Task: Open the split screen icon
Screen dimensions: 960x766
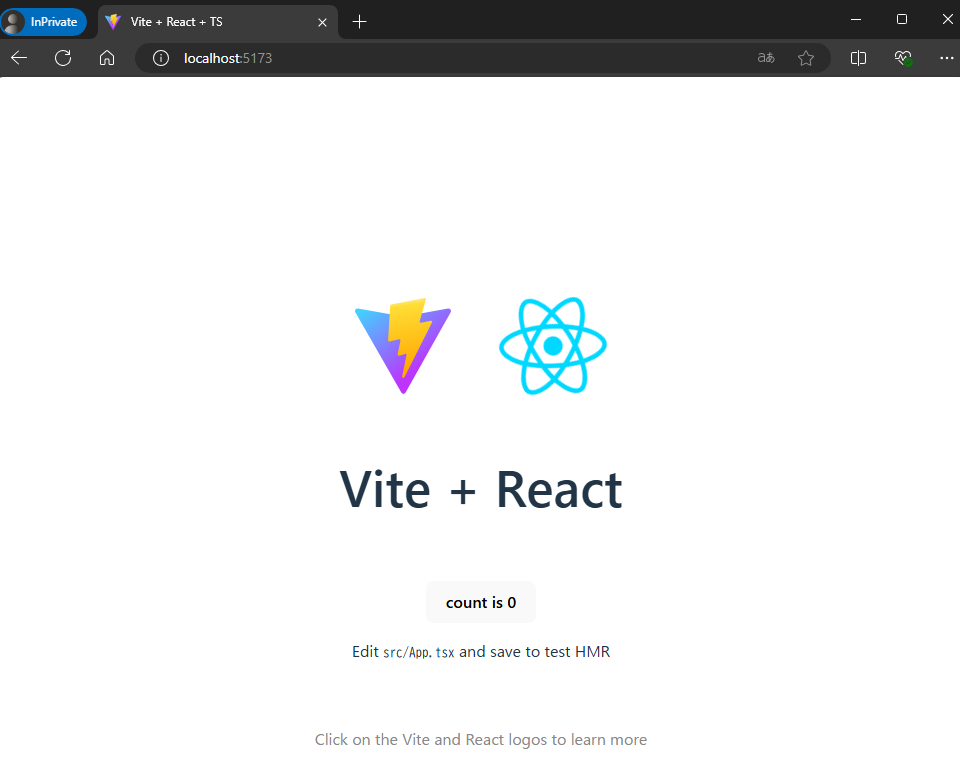Action: pos(858,58)
